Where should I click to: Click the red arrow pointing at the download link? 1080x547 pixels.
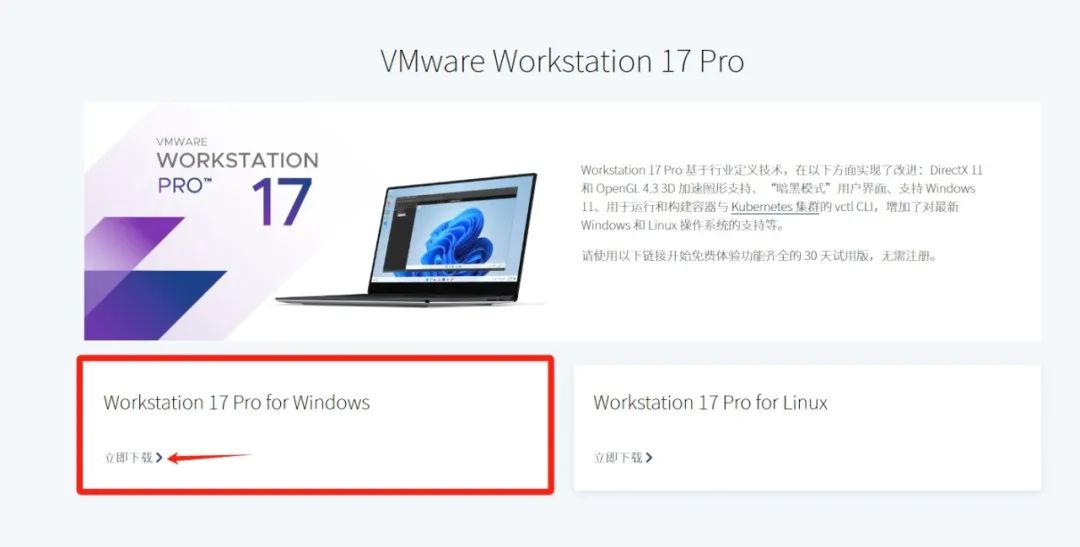pos(209,457)
